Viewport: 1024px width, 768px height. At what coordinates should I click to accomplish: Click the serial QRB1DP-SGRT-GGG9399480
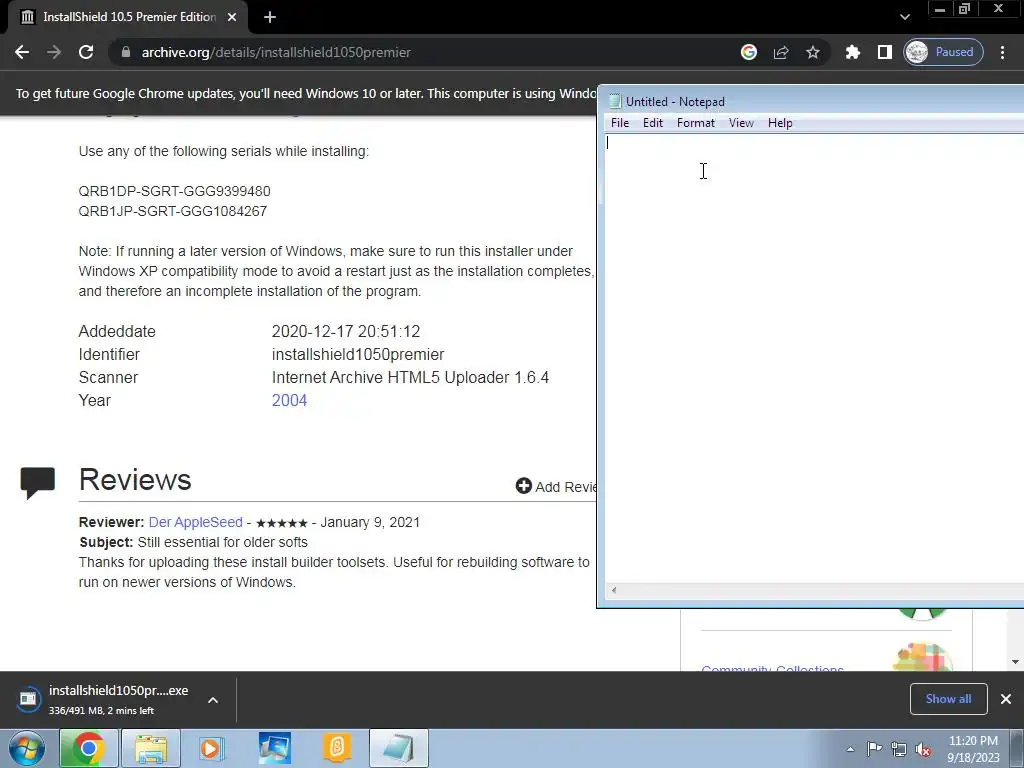click(174, 191)
